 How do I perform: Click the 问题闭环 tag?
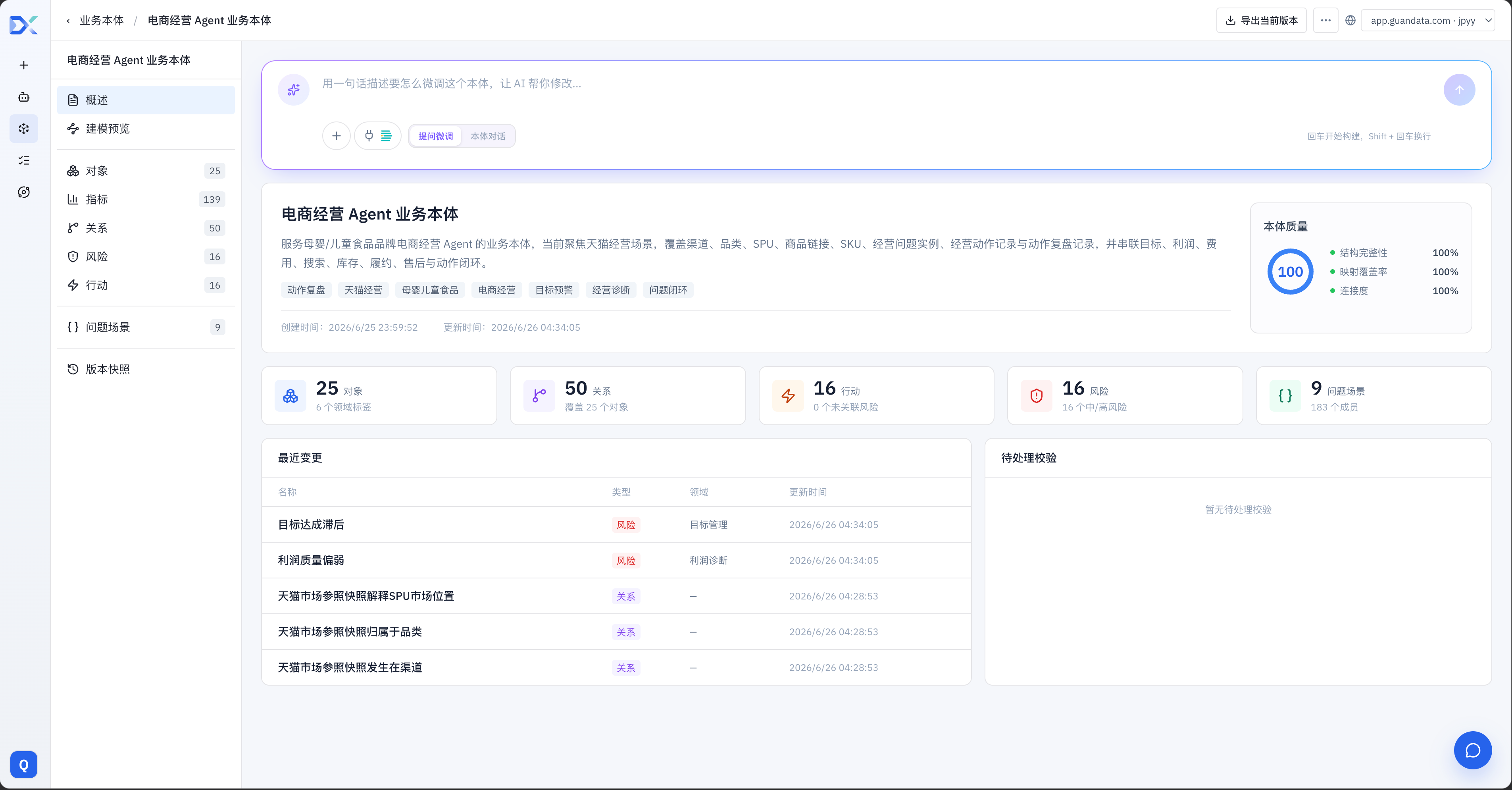(x=668, y=290)
